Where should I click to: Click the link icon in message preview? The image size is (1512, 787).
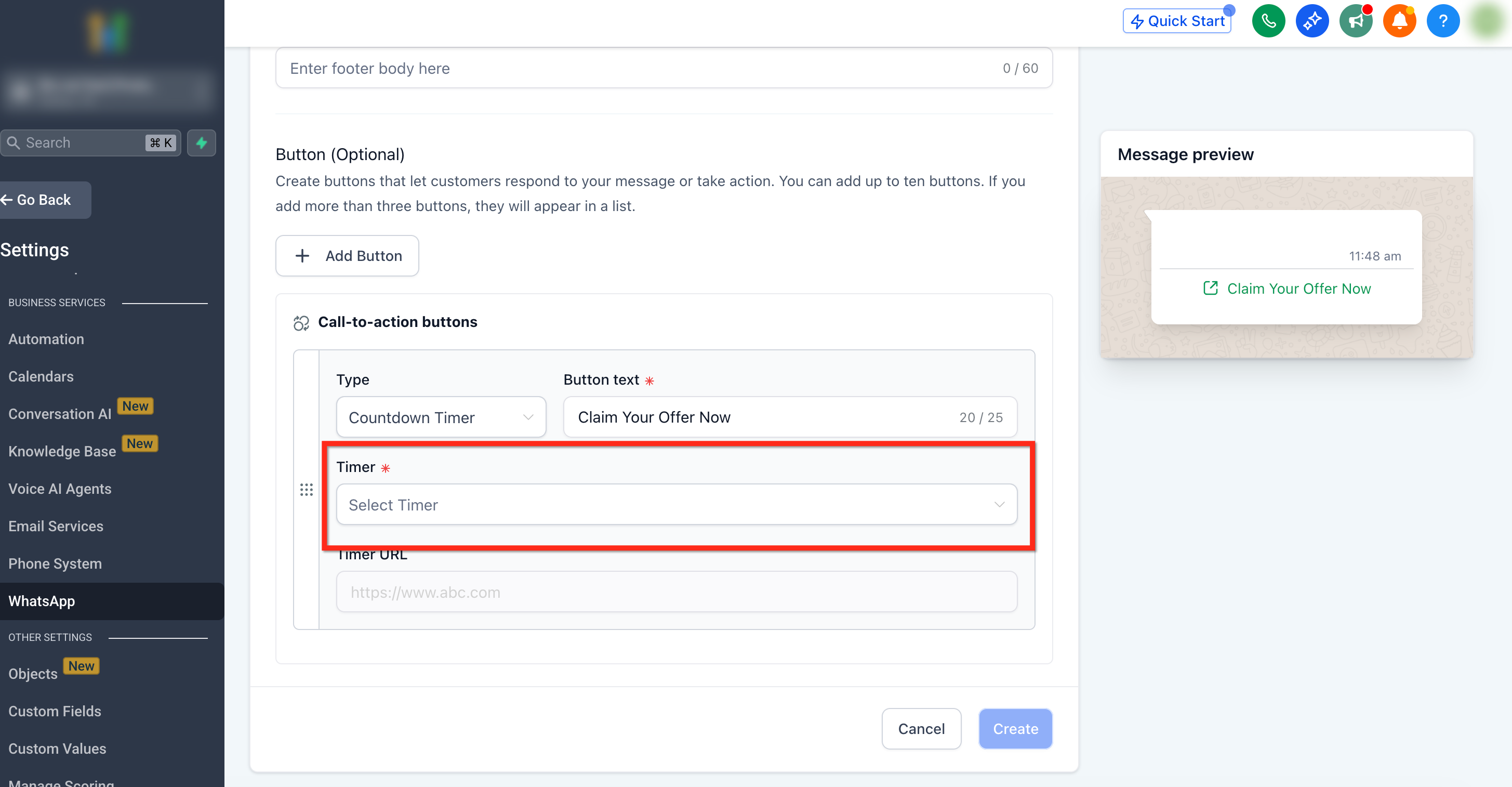[1210, 288]
